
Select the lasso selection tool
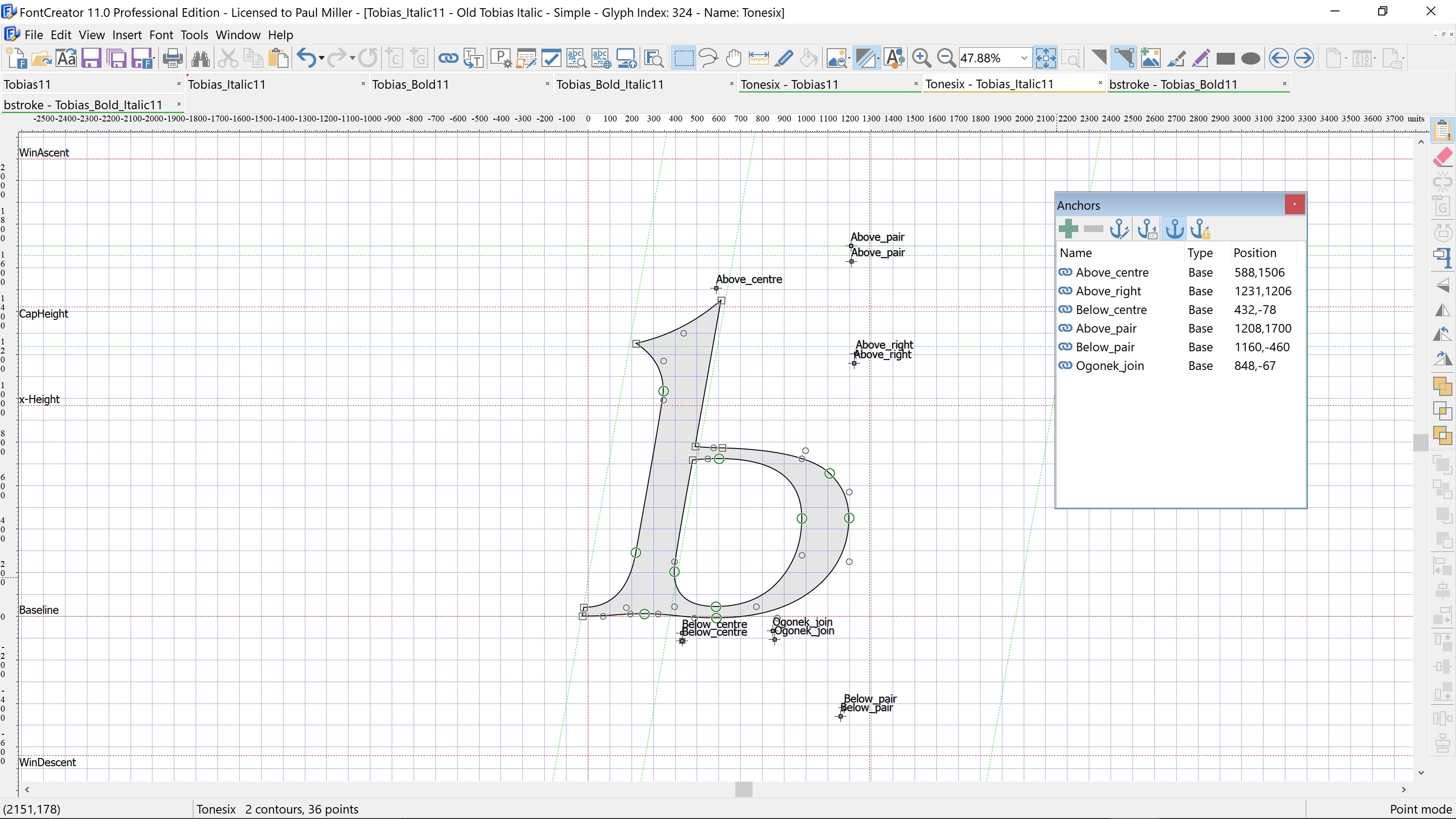click(x=708, y=58)
